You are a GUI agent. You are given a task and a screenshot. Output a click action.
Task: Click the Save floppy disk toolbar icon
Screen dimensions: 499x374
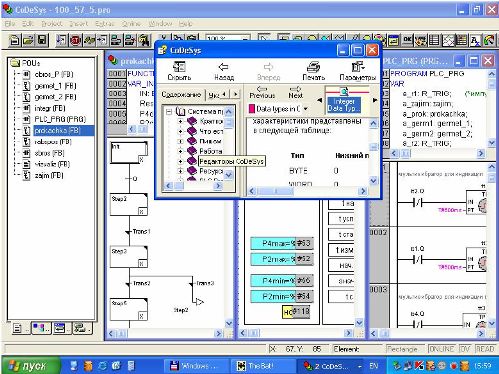pos(42,40)
